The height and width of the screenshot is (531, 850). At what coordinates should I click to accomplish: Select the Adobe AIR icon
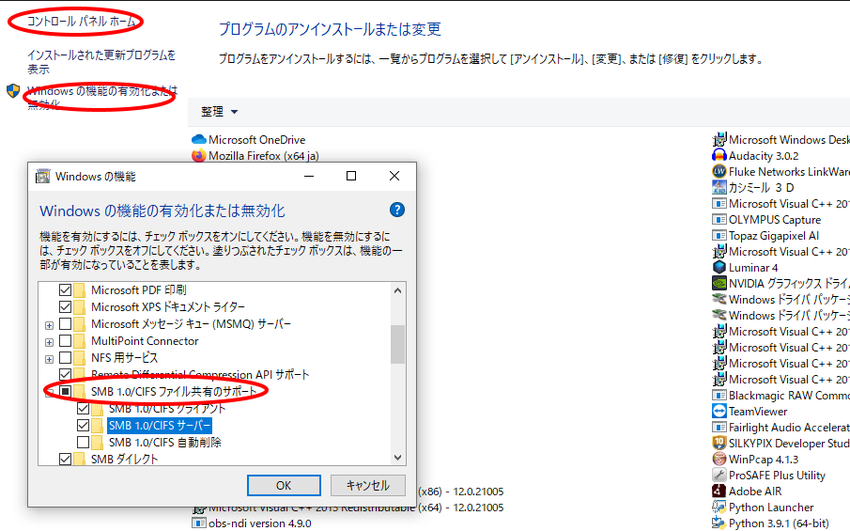tap(719, 491)
